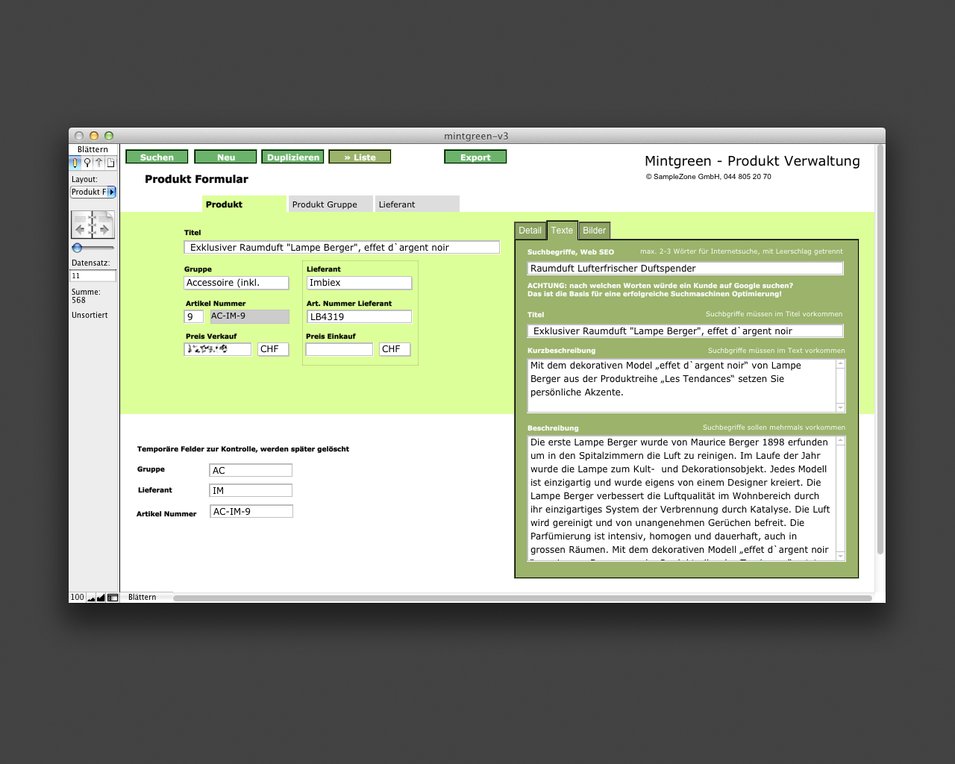The width and height of the screenshot is (955, 764).
Task: Click the zoom-out icon in status bar
Action: pyautogui.click(x=90, y=597)
